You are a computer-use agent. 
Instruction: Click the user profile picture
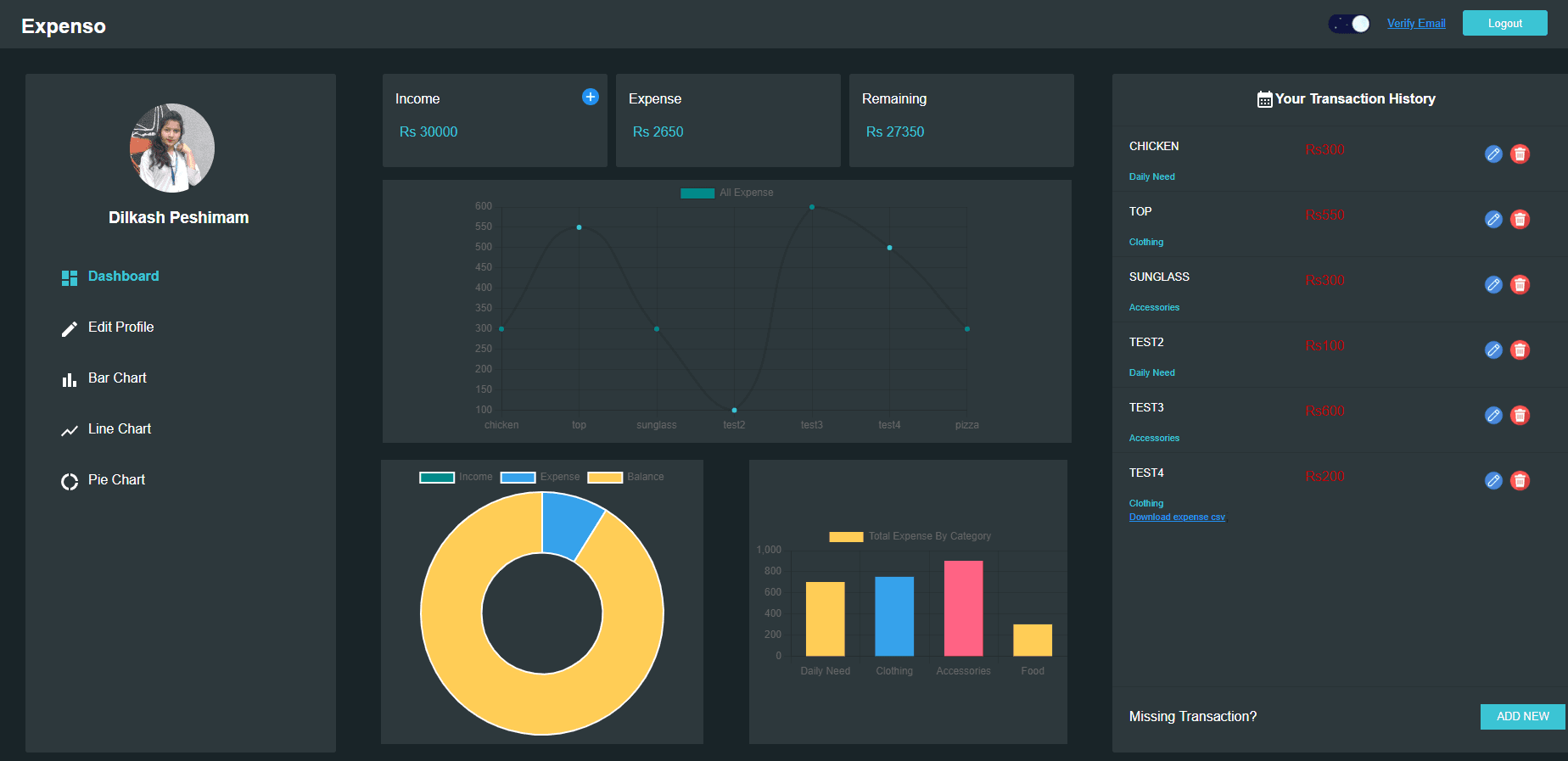click(x=172, y=148)
